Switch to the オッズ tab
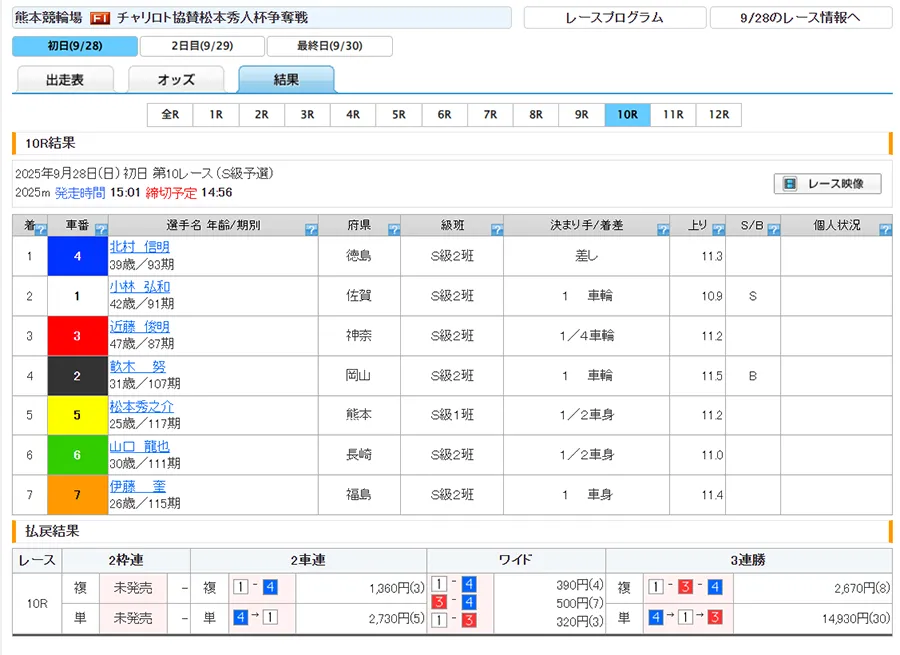This screenshot has width=900, height=655. pos(176,80)
